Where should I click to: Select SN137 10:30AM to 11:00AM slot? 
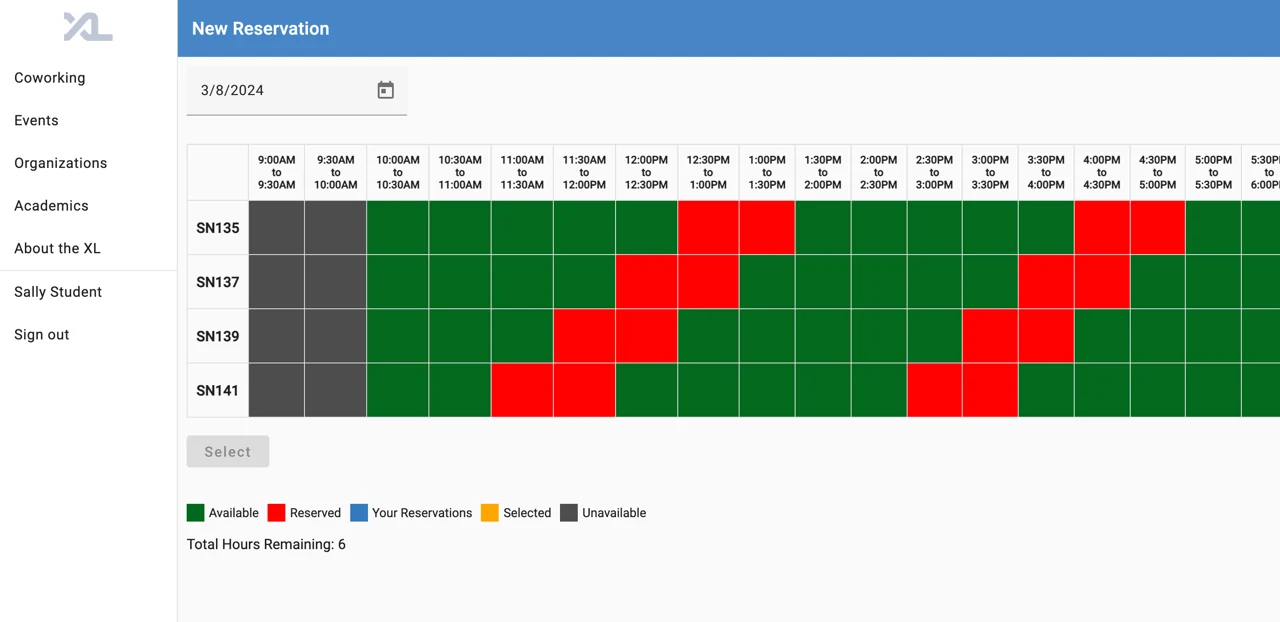point(460,282)
